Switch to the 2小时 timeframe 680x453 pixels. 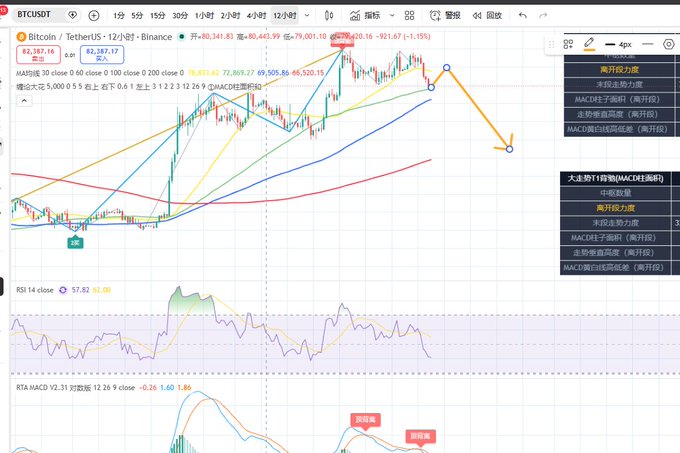tap(230, 16)
